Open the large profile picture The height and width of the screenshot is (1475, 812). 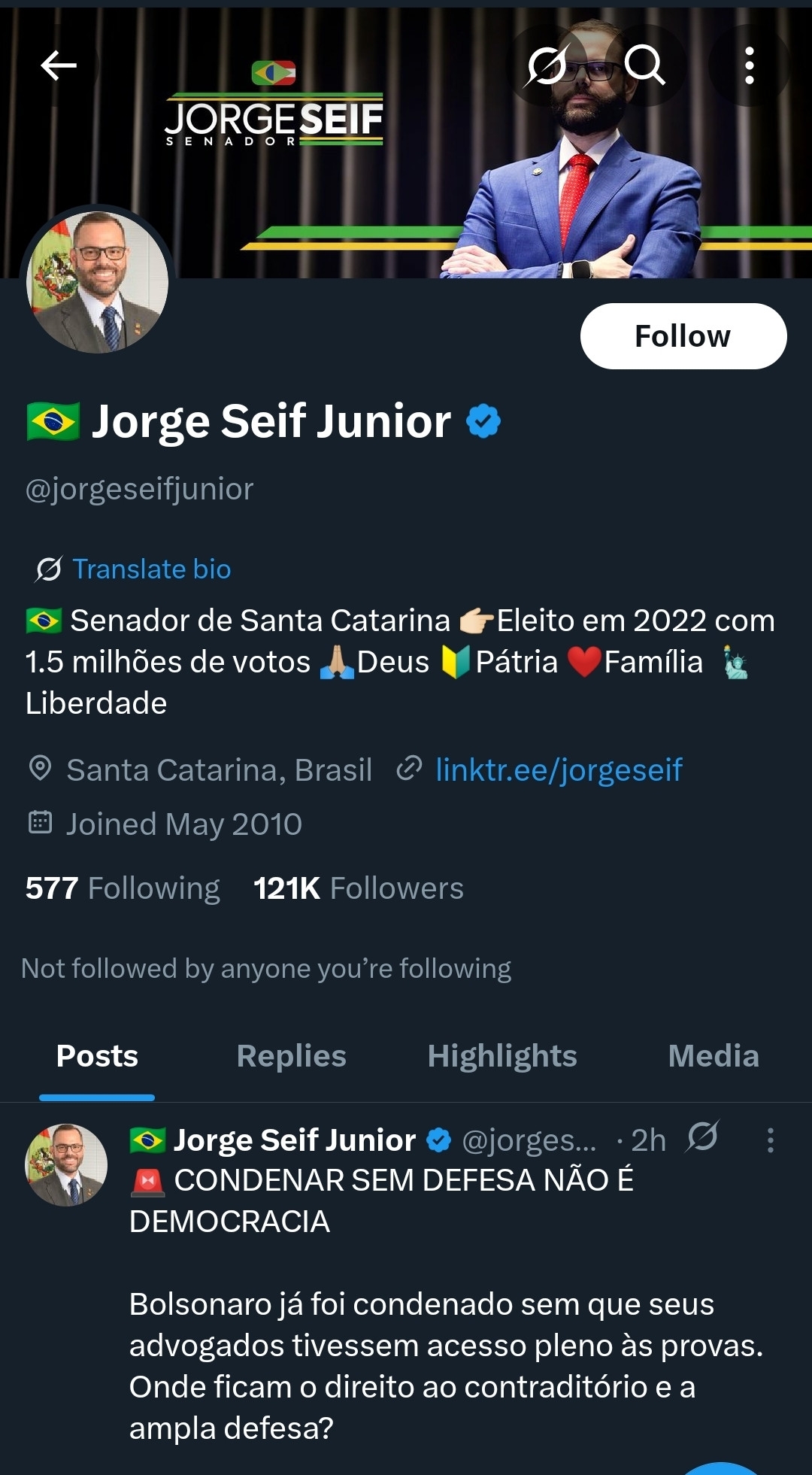point(98,282)
